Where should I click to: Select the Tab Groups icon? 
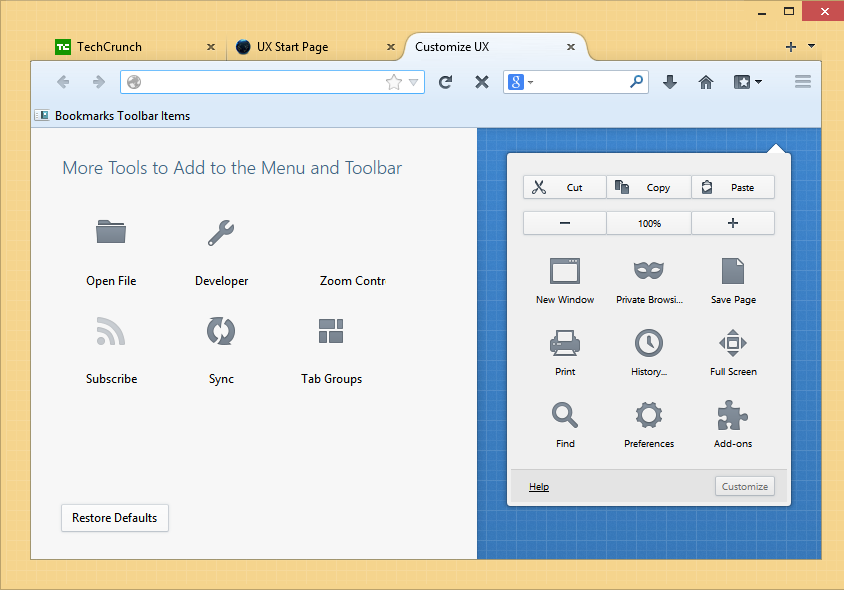tap(331, 331)
